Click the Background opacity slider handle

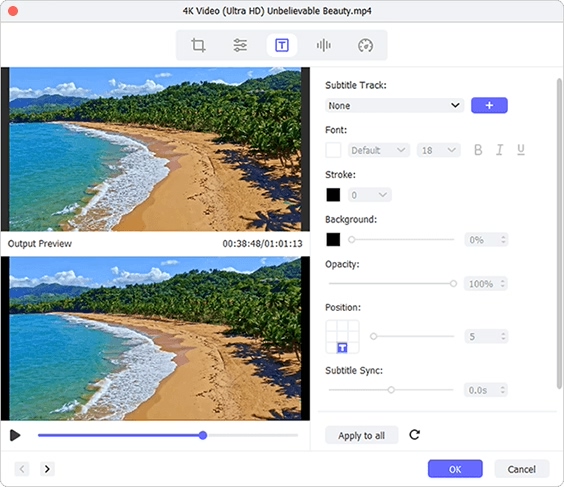coord(351,240)
